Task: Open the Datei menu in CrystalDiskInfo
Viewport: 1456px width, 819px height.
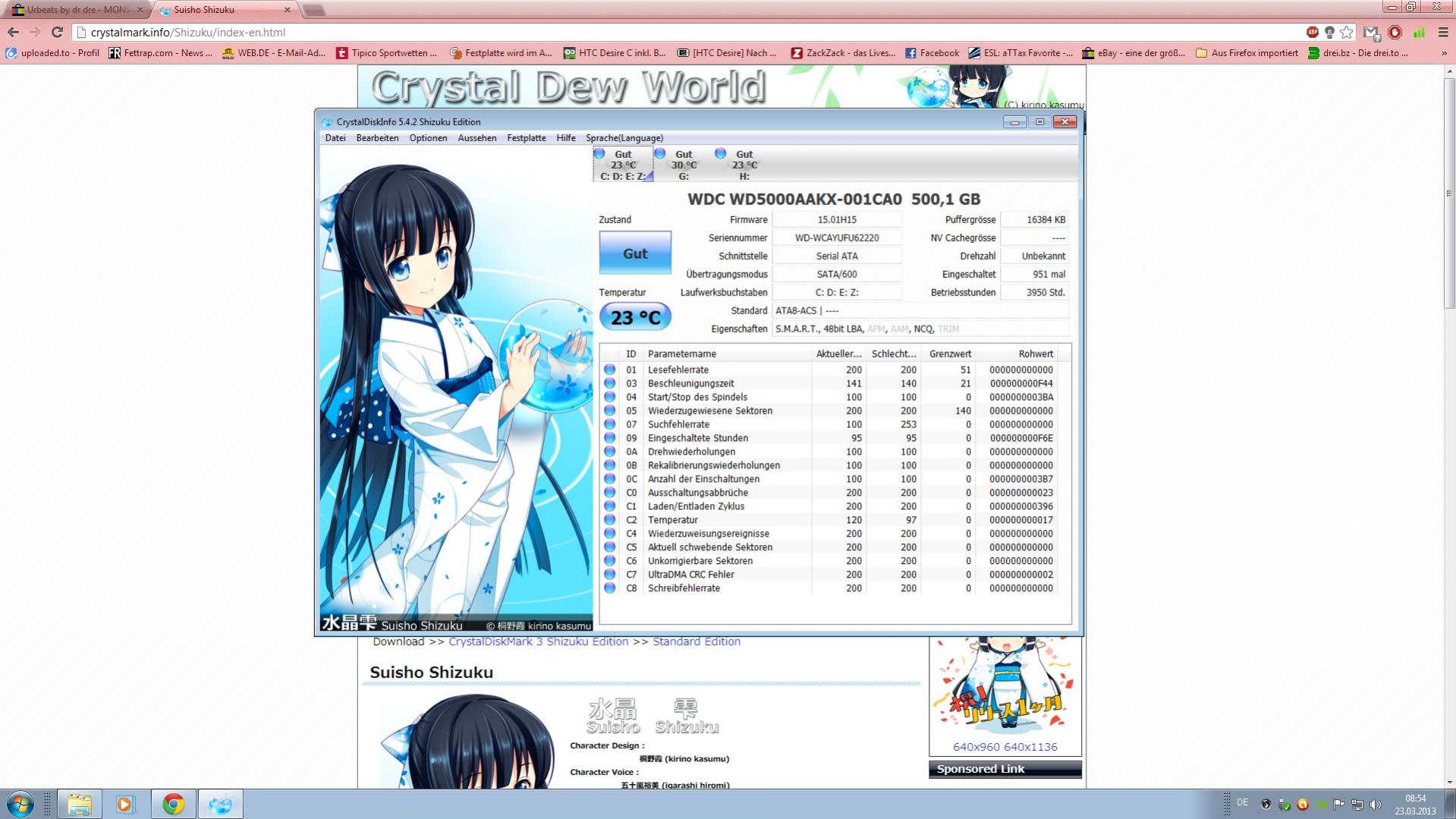Action: 335,138
